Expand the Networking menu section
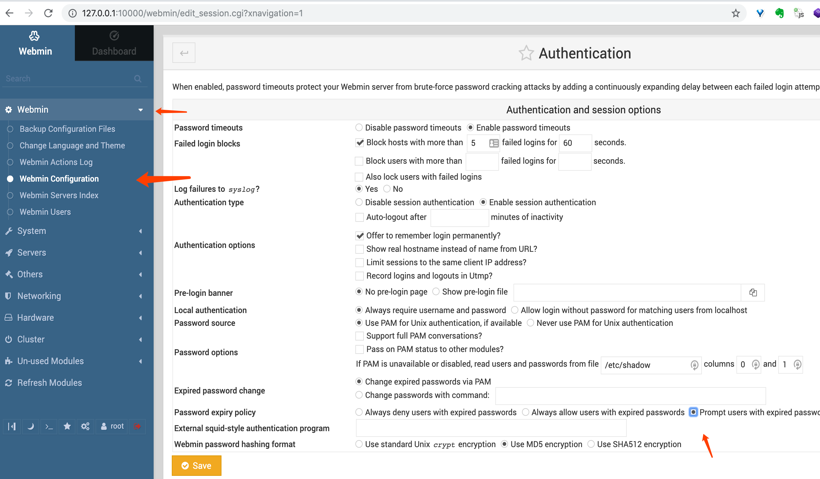820x479 pixels. [x=76, y=296]
